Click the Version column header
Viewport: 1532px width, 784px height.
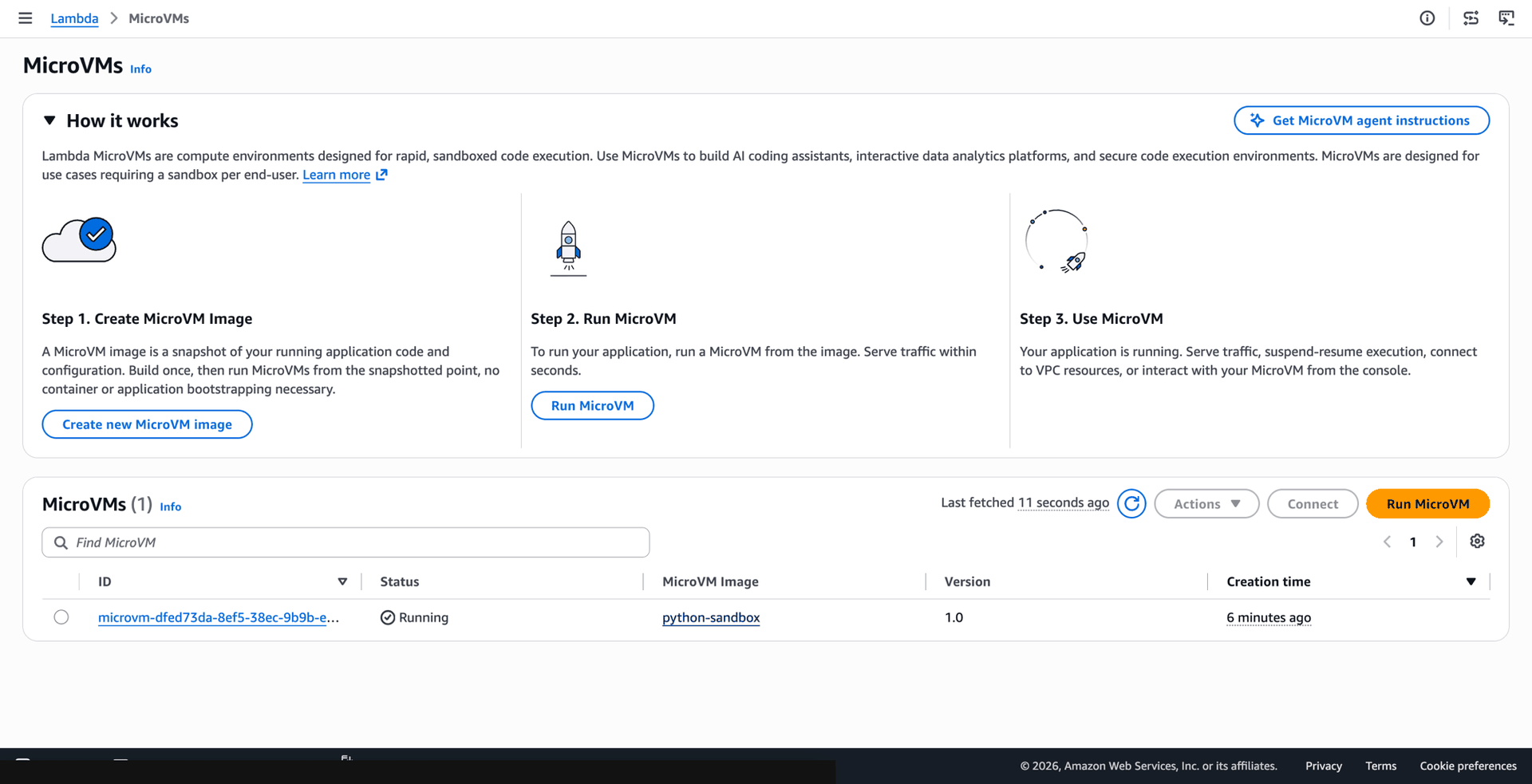pos(967,582)
